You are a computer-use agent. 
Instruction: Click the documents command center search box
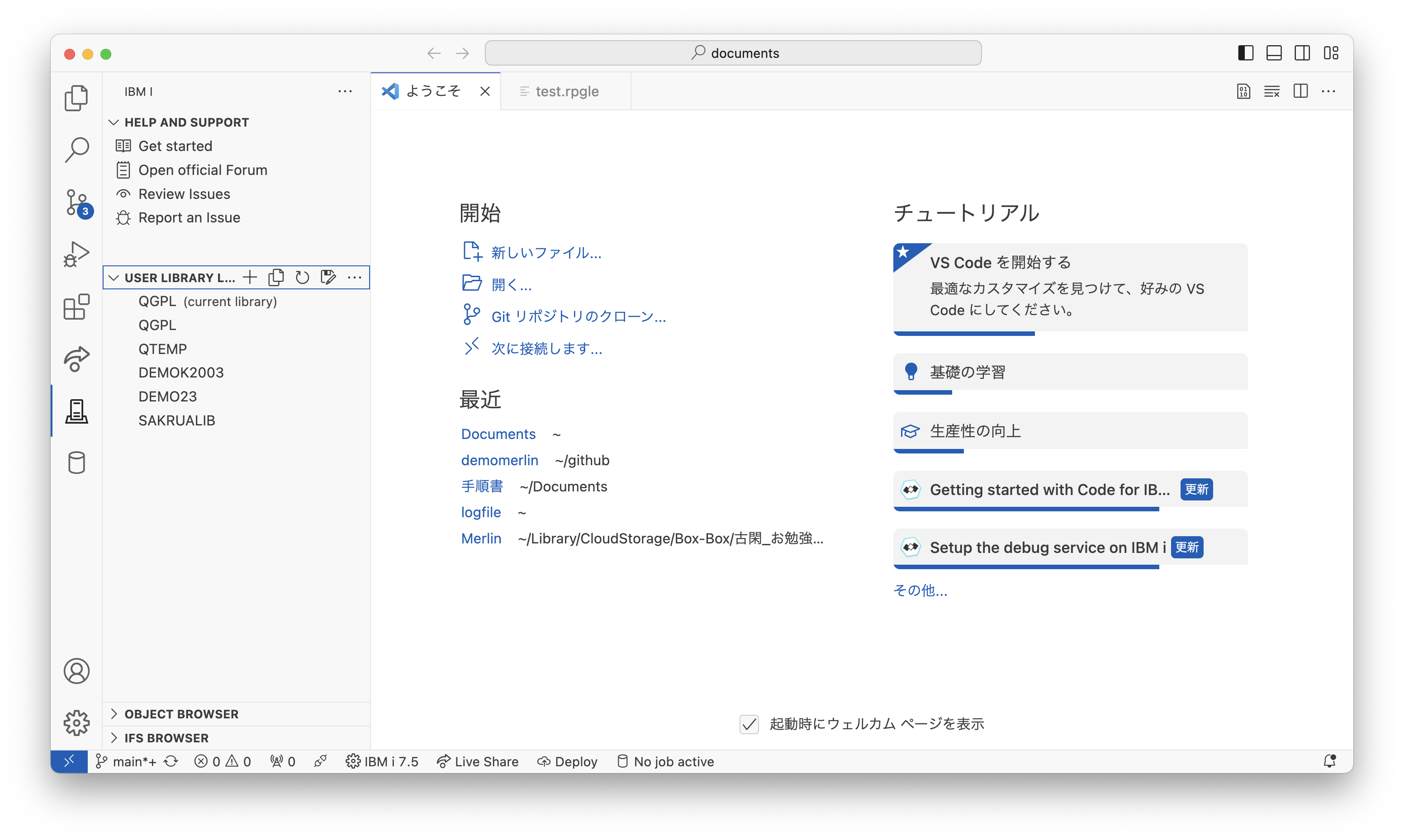coord(733,53)
